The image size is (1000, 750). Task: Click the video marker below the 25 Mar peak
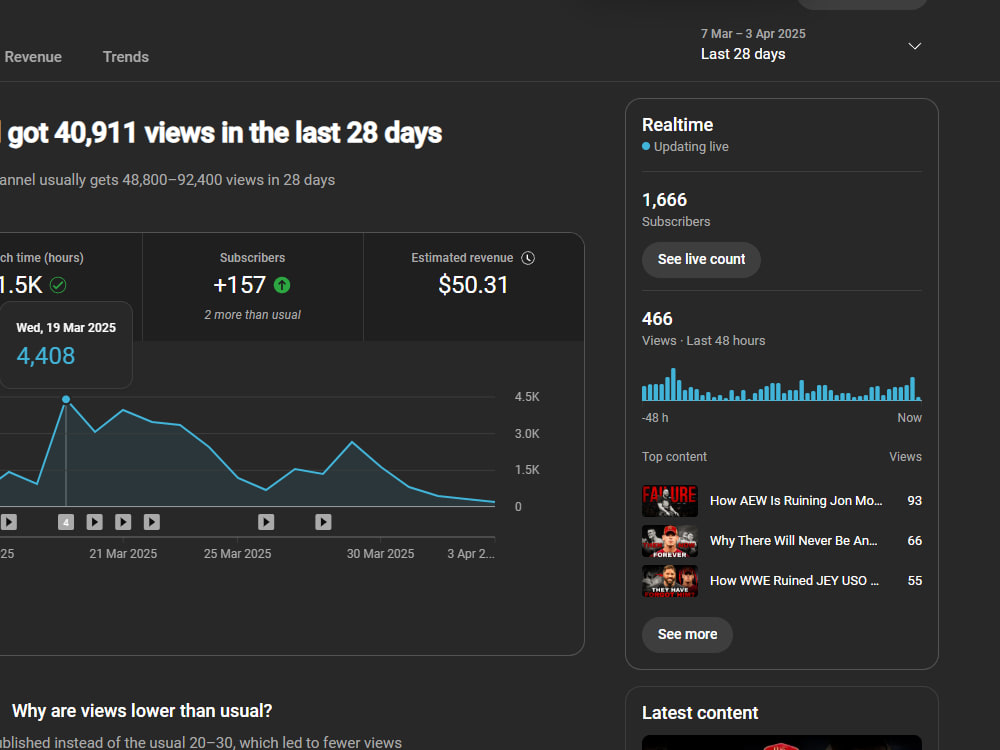pyautogui.click(x=266, y=522)
